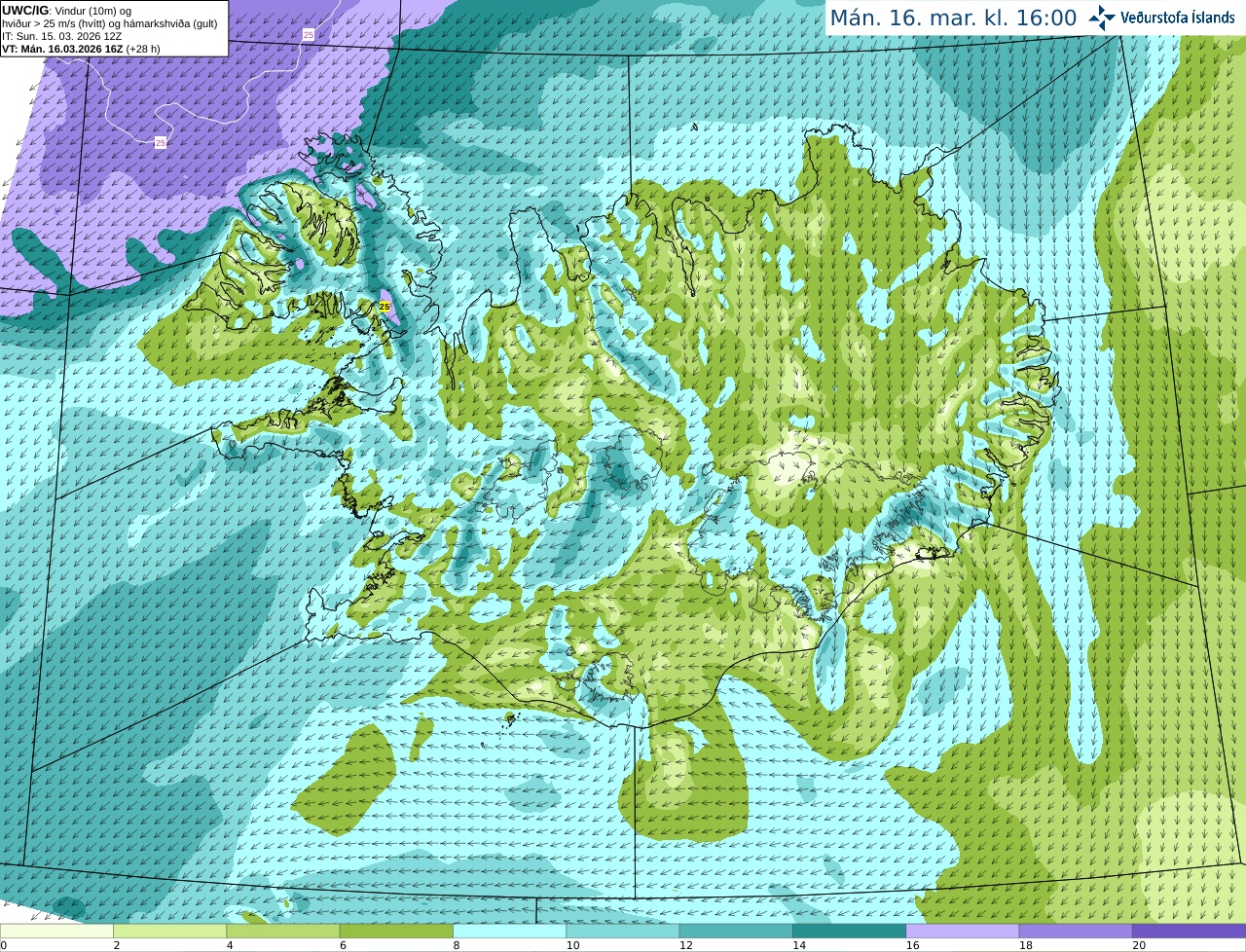Viewport: 1246px width, 952px height.
Task: Click the 'hviður > 25 m/s' legend line
Action: click(109, 23)
